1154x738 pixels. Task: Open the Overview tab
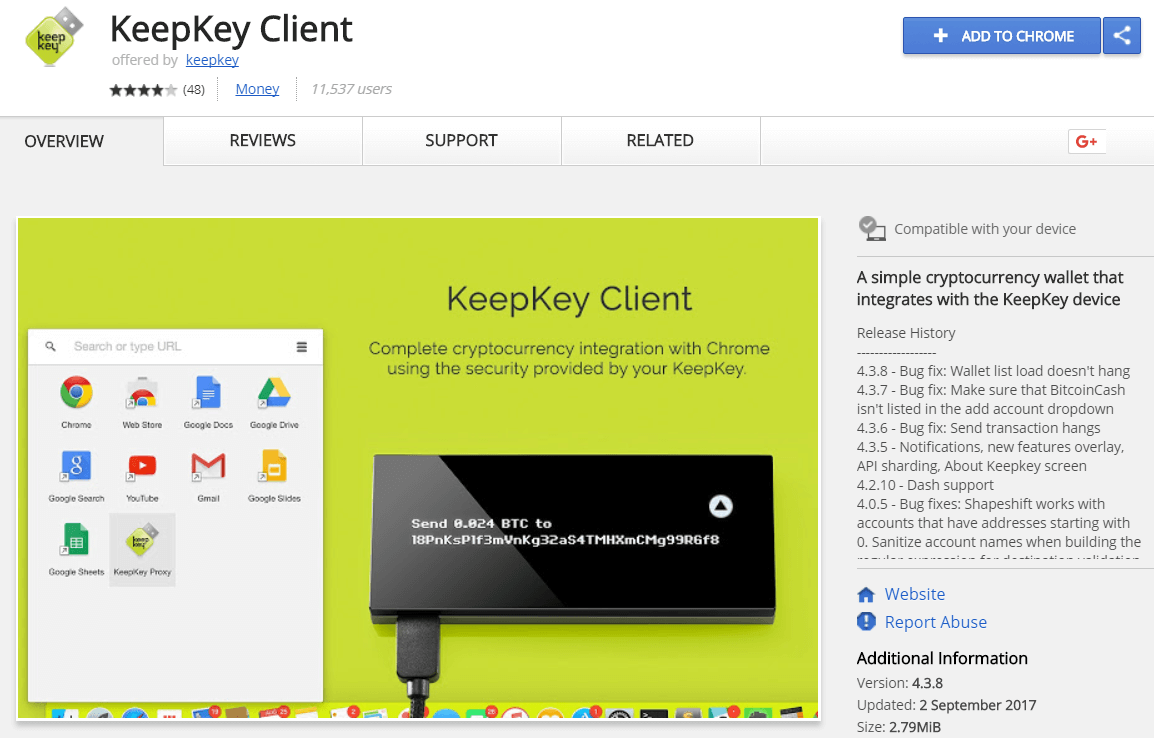pos(64,141)
